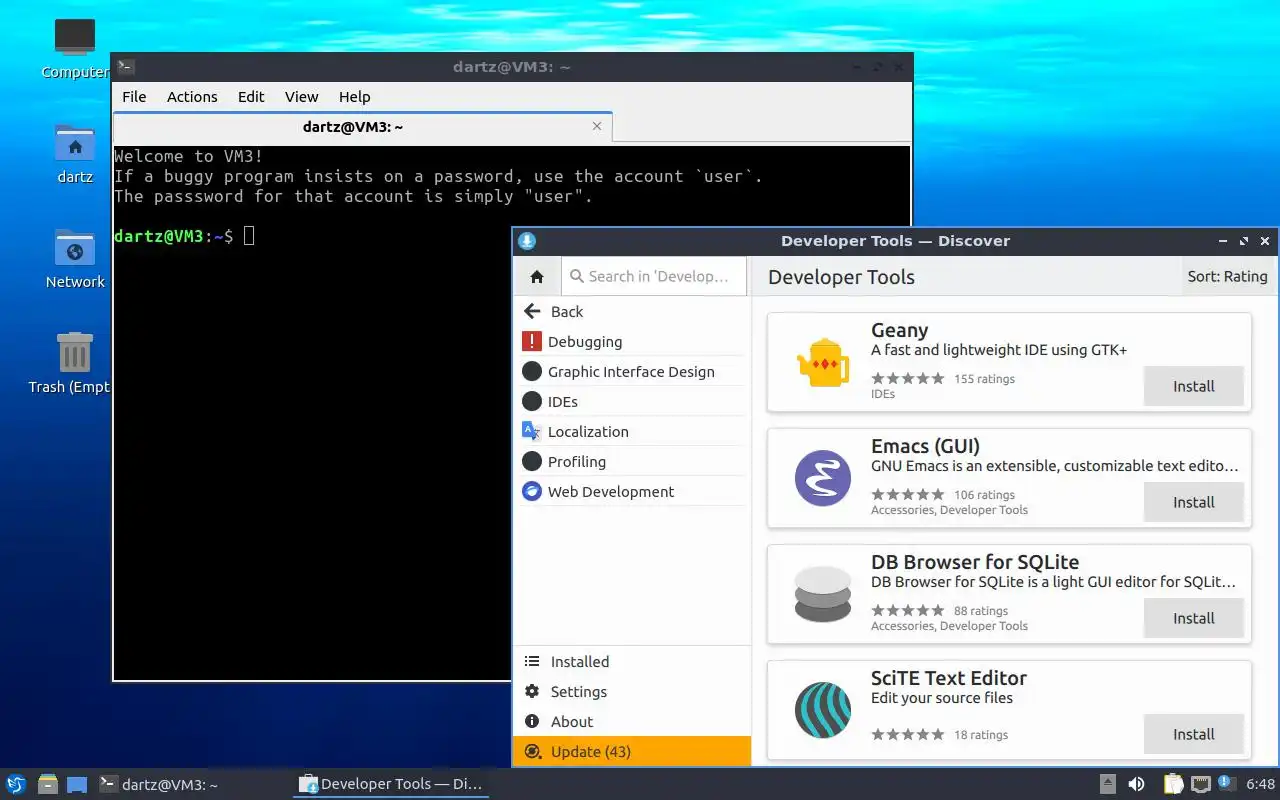Select the dartz@VM3: ~ terminal tab
1280x800 pixels.
362,127
